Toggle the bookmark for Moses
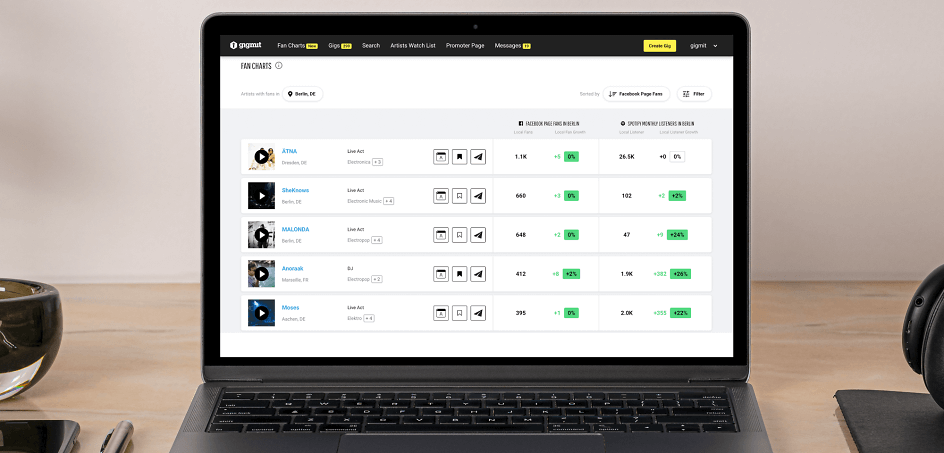This screenshot has height=453, width=944. [459, 313]
